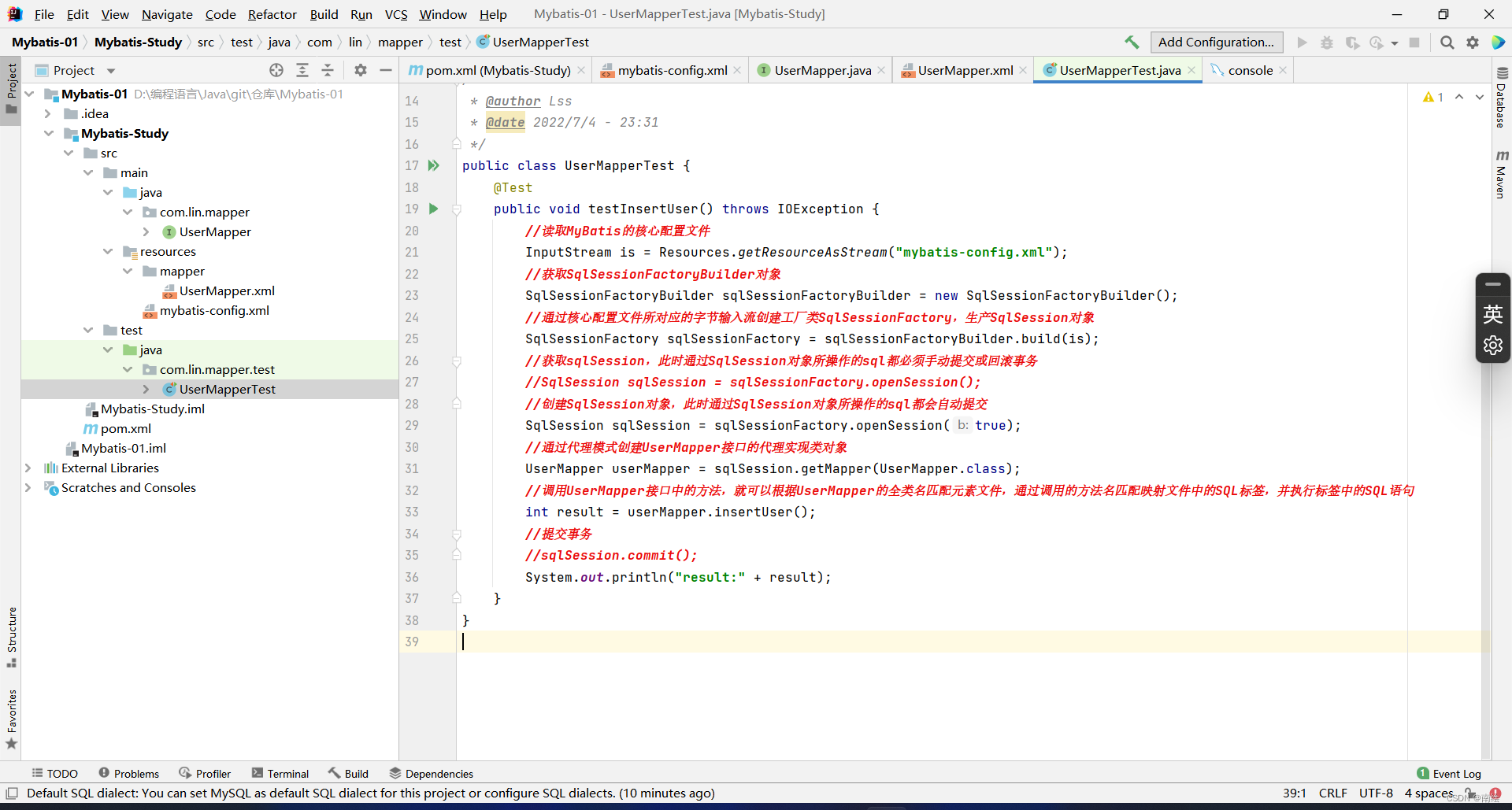Open IDE settings gear in toolbar
This screenshot has height=810, width=1512.
coord(1473,43)
